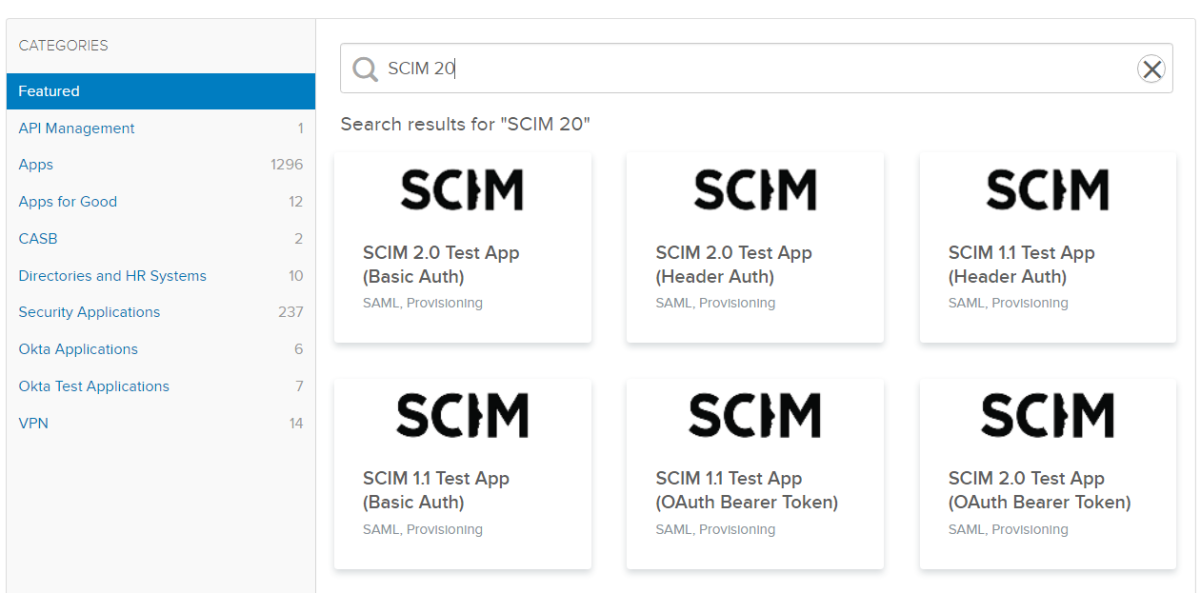Click the SCIM logo on SCIM 2.0 Basic Auth card
The width and height of the screenshot is (1200, 593).
(462, 190)
